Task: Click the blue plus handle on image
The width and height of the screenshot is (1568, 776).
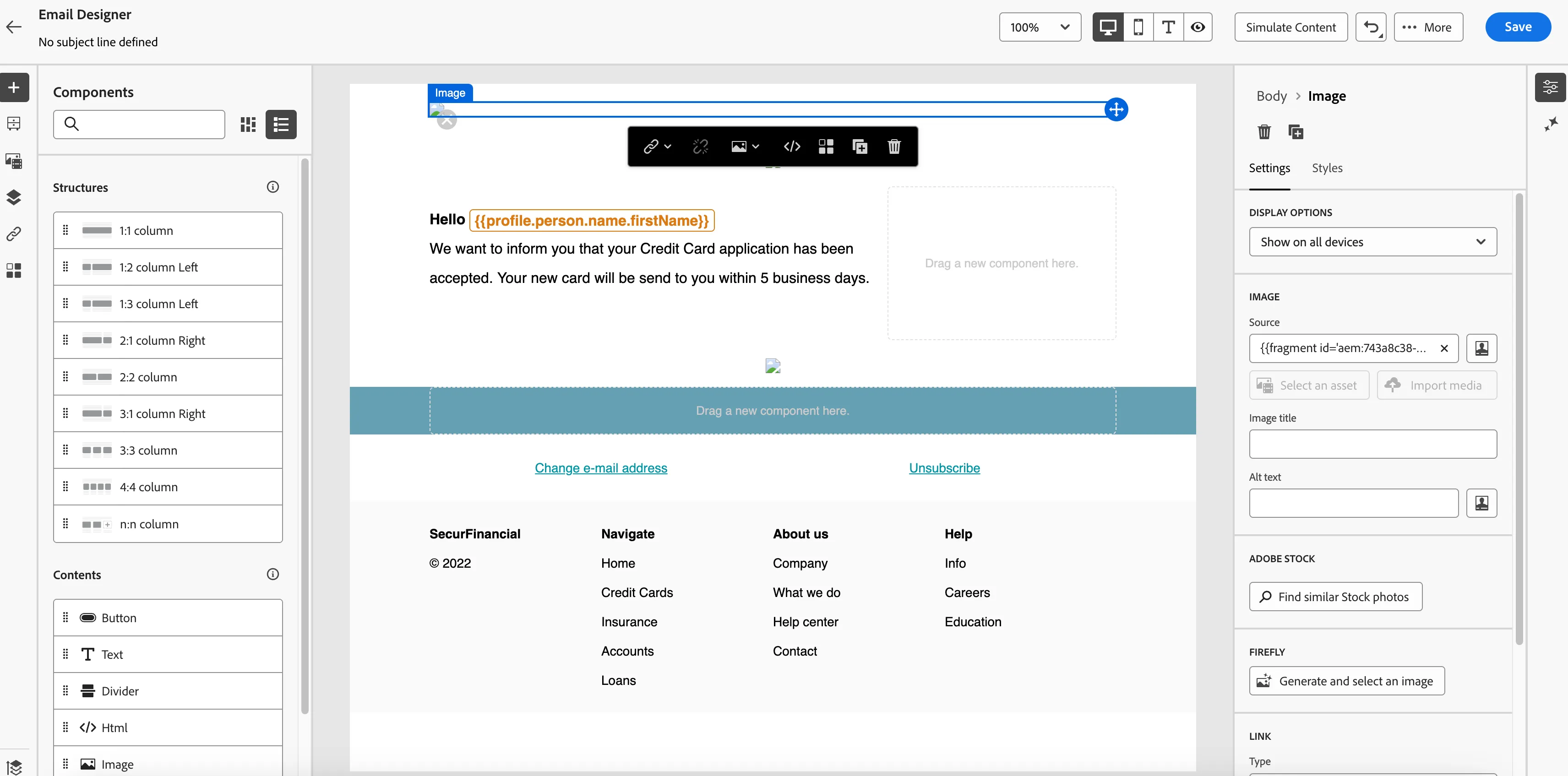Action: [1116, 109]
